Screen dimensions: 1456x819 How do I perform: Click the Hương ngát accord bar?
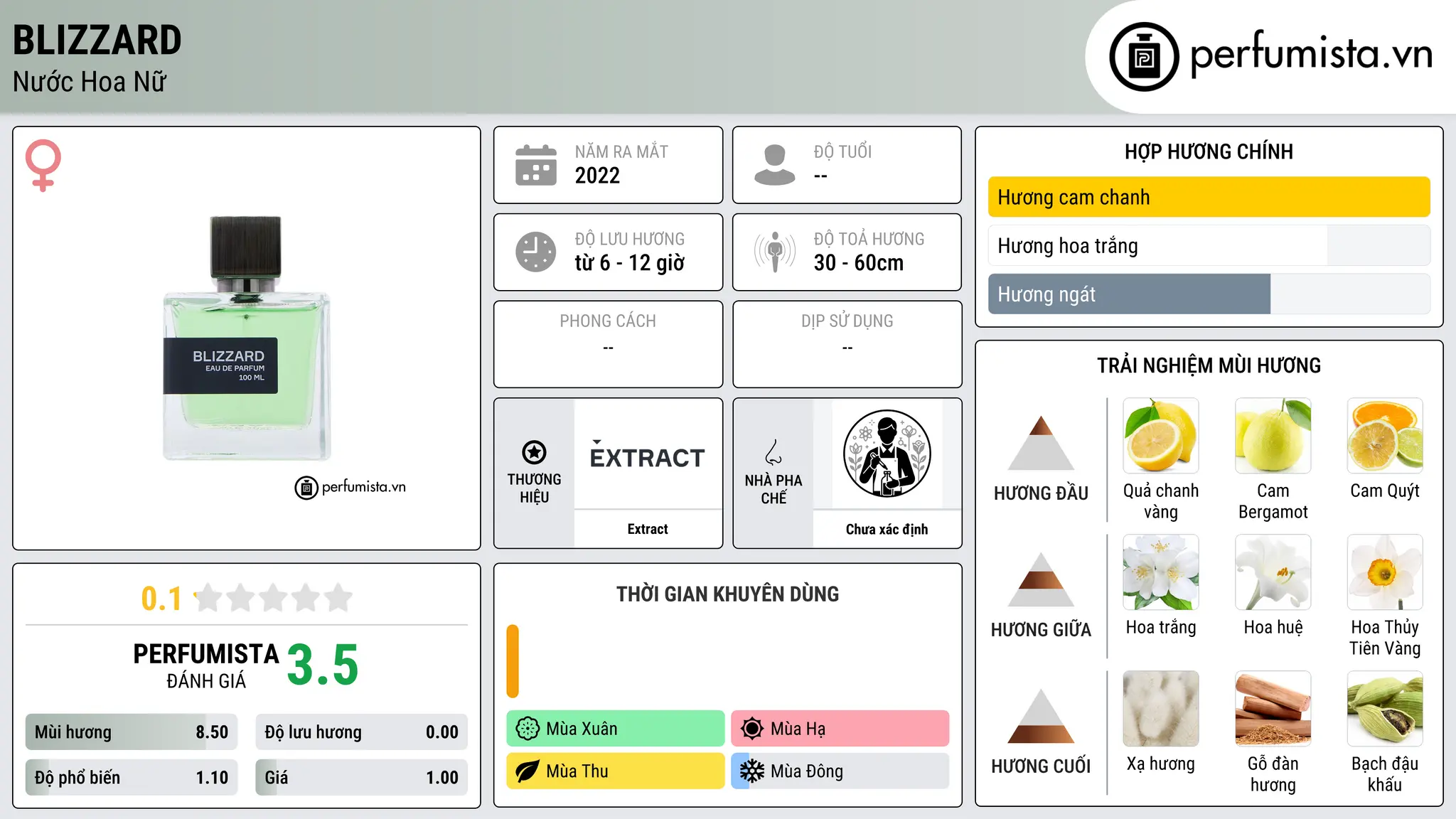(1209, 294)
